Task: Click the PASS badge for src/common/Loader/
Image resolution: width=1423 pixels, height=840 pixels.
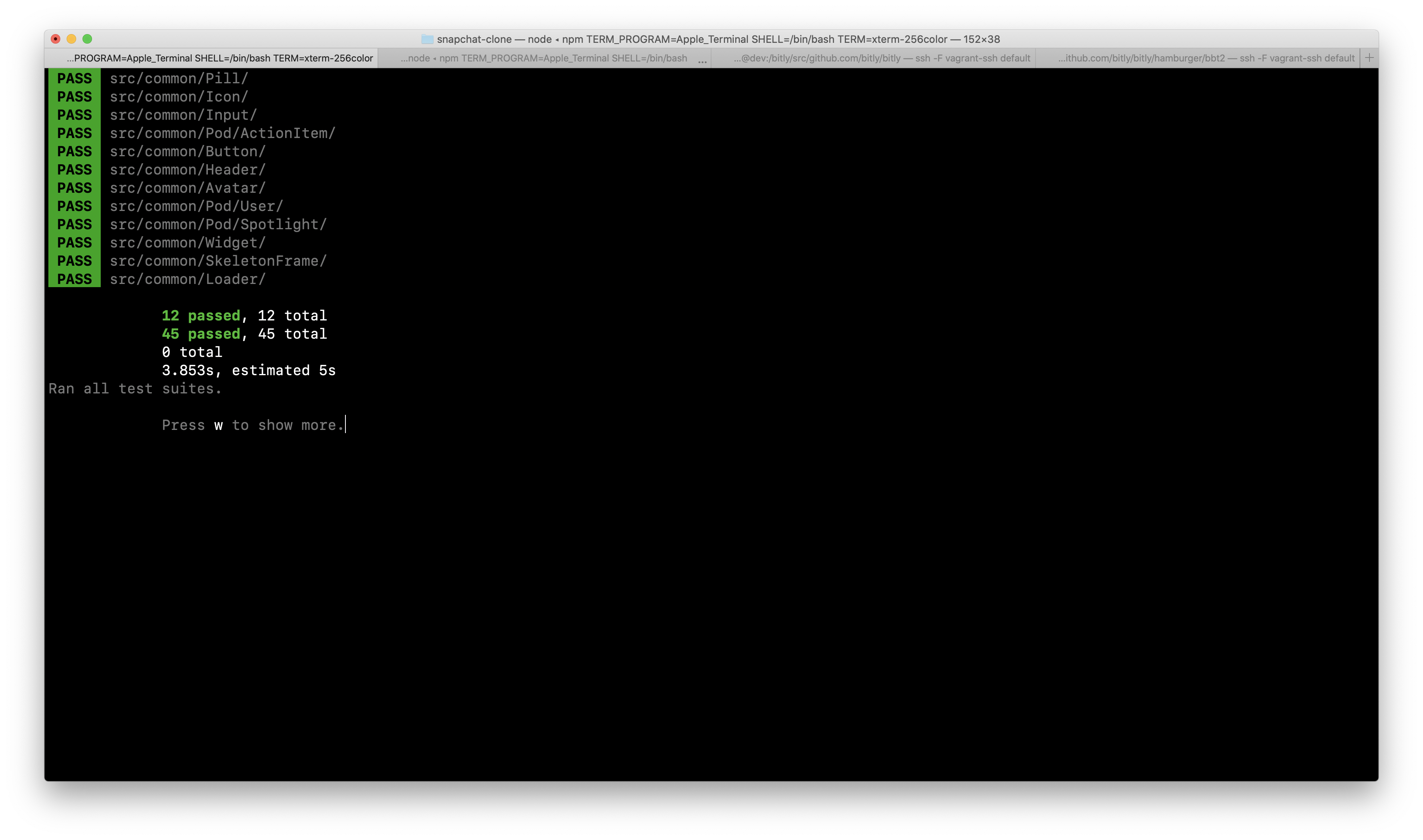Action: click(x=74, y=280)
